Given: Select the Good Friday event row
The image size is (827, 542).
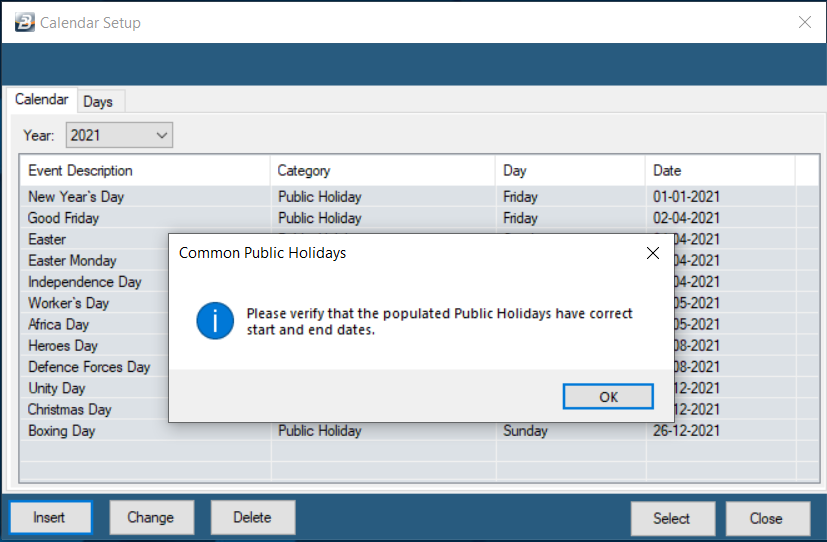Looking at the screenshot, I should click(x=419, y=218).
